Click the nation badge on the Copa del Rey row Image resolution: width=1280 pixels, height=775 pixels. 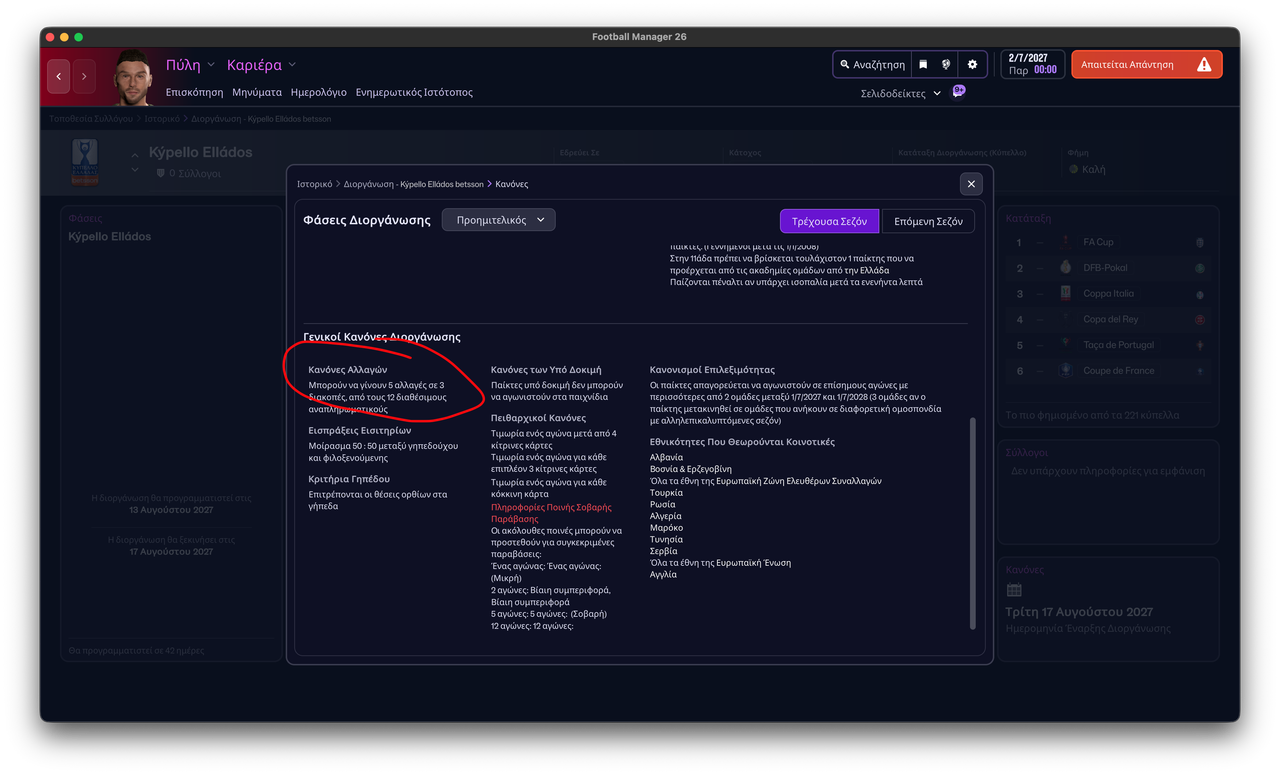[x=1200, y=319]
